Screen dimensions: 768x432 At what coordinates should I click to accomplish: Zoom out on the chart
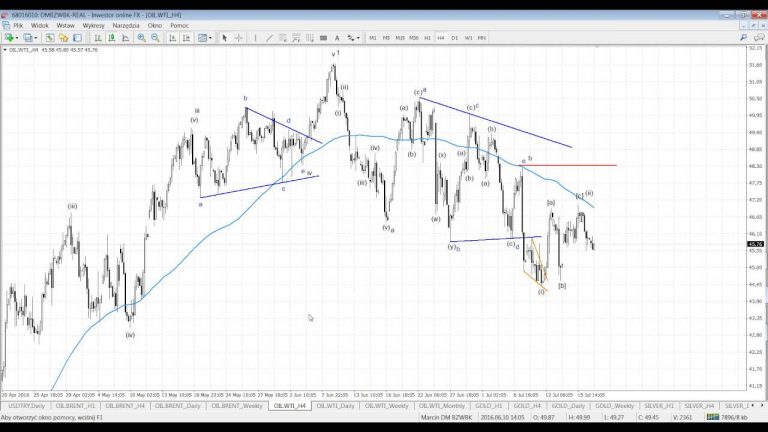coord(155,38)
